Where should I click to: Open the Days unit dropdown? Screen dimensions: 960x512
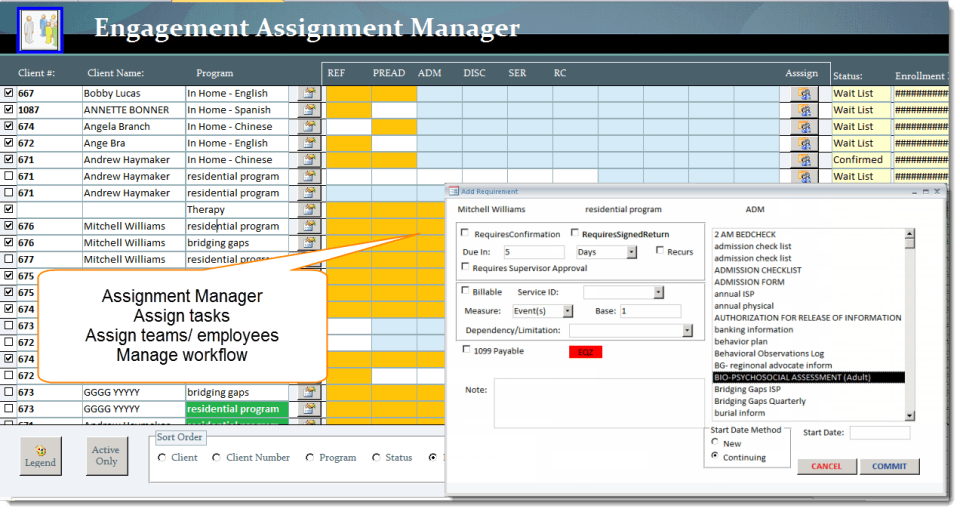point(631,252)
